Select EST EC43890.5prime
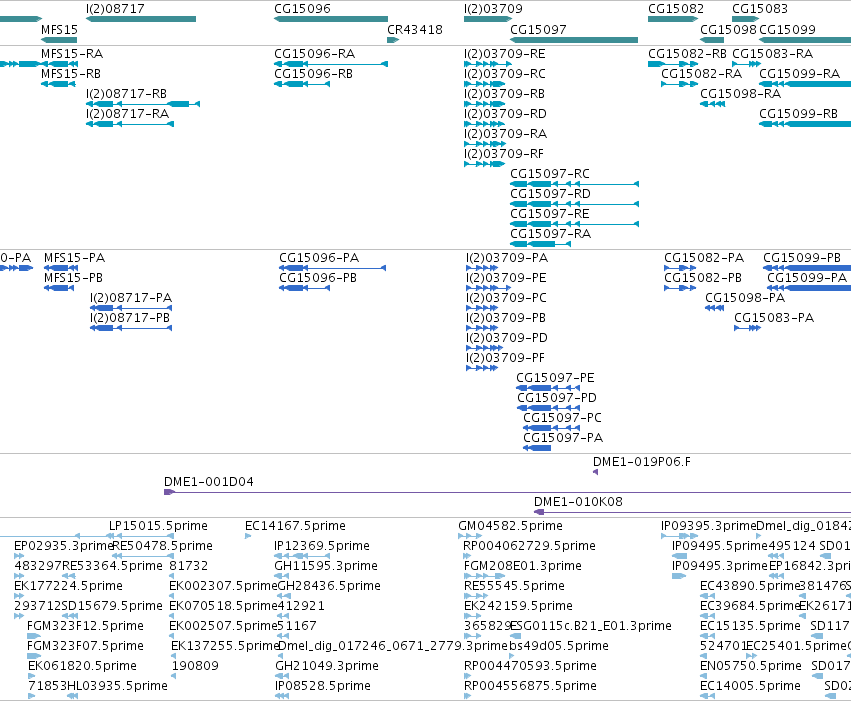 (x=708, y=596)
